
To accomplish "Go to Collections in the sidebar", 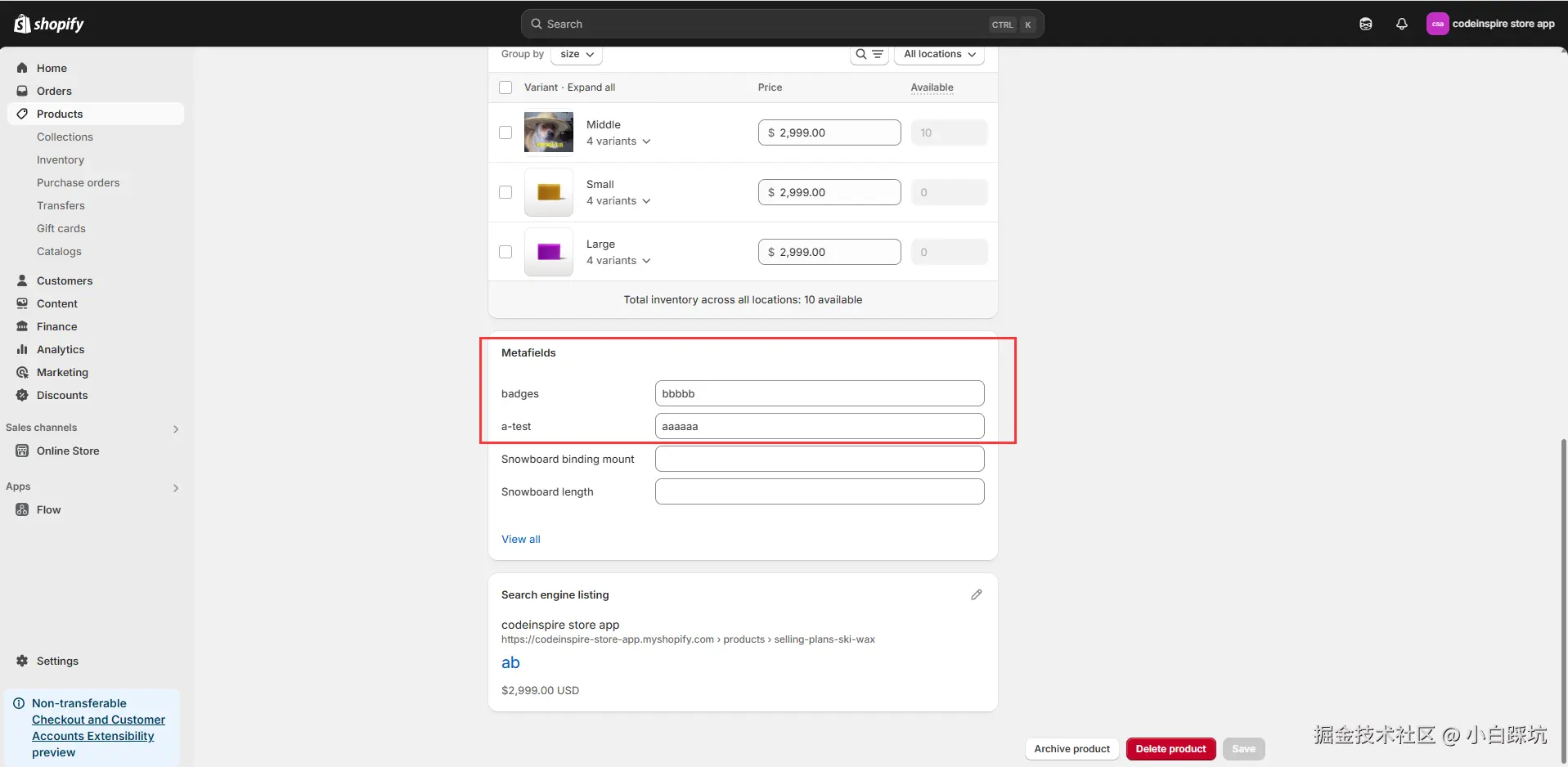I will pyautogui.click(x=65, y=137).
